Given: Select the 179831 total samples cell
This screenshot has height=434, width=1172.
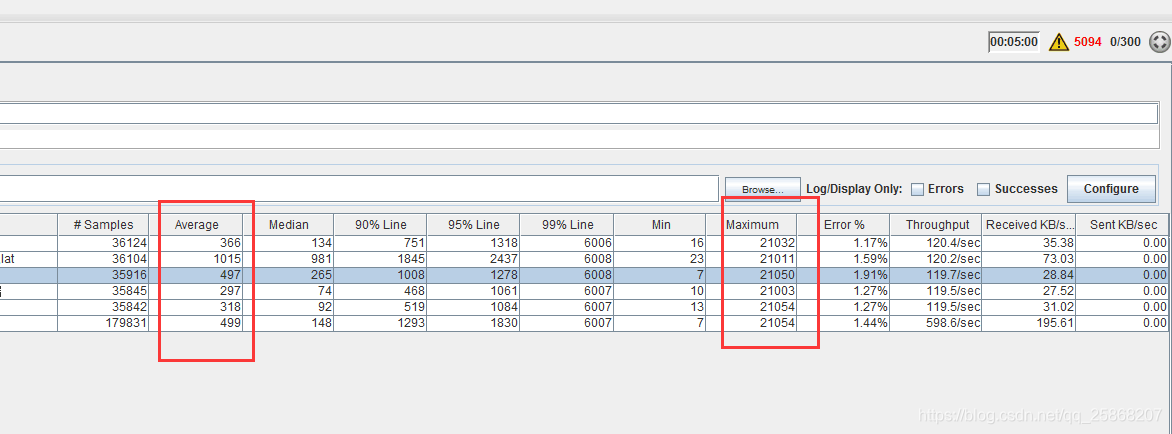Looking at the screenshot, I should (103, 323).
